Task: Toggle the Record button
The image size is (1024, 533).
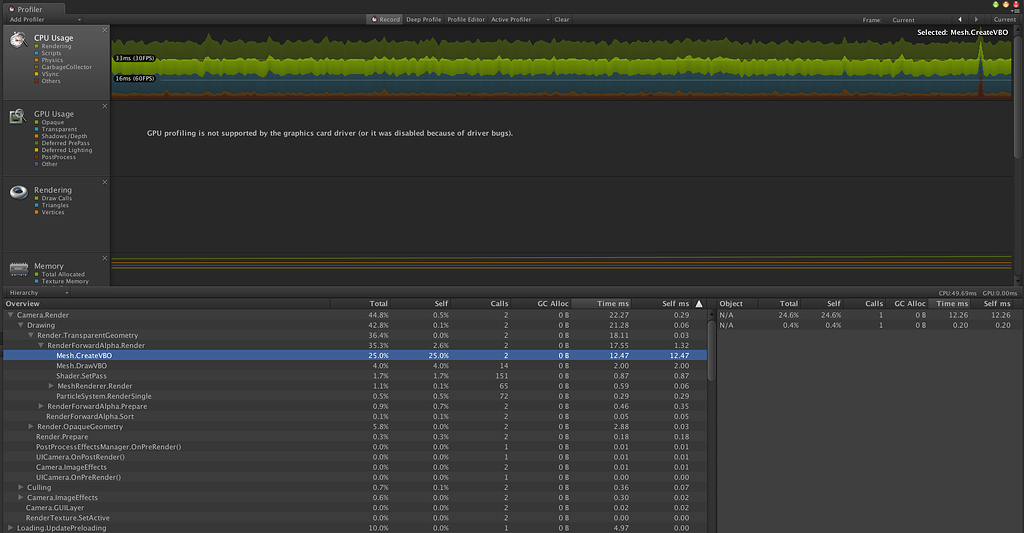Action: [385, 20]
